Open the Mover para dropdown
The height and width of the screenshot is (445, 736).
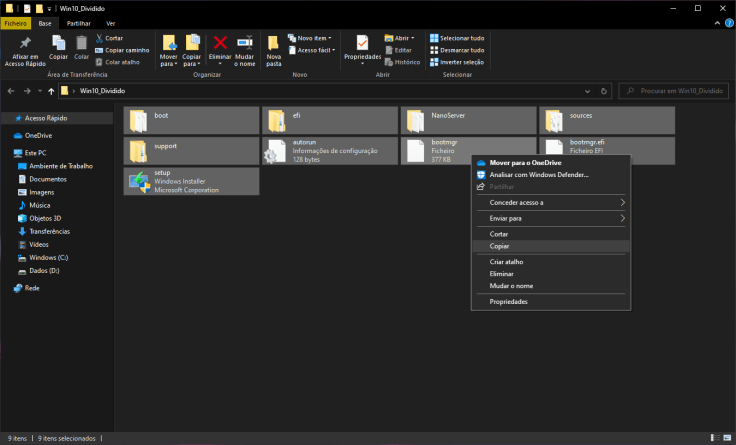click(x=168, y=63)
